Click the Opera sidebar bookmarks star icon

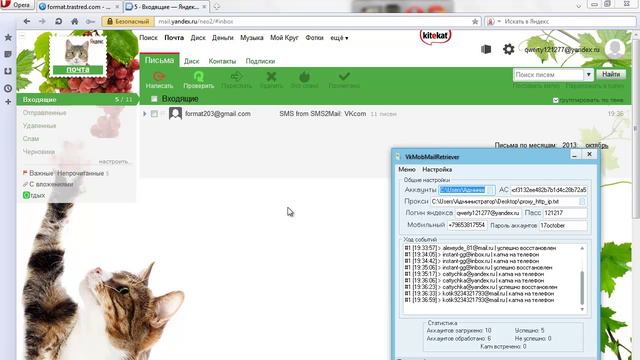click(8, 38)
